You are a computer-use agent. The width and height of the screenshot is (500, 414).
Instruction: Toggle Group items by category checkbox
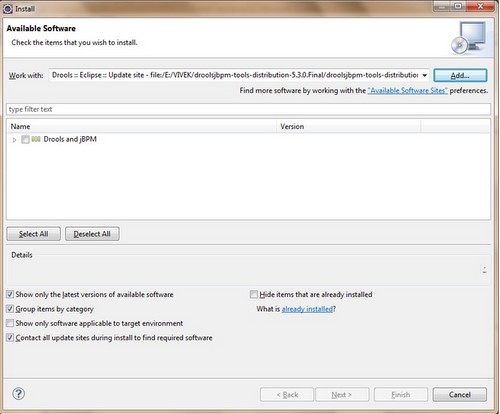point(10,309)
